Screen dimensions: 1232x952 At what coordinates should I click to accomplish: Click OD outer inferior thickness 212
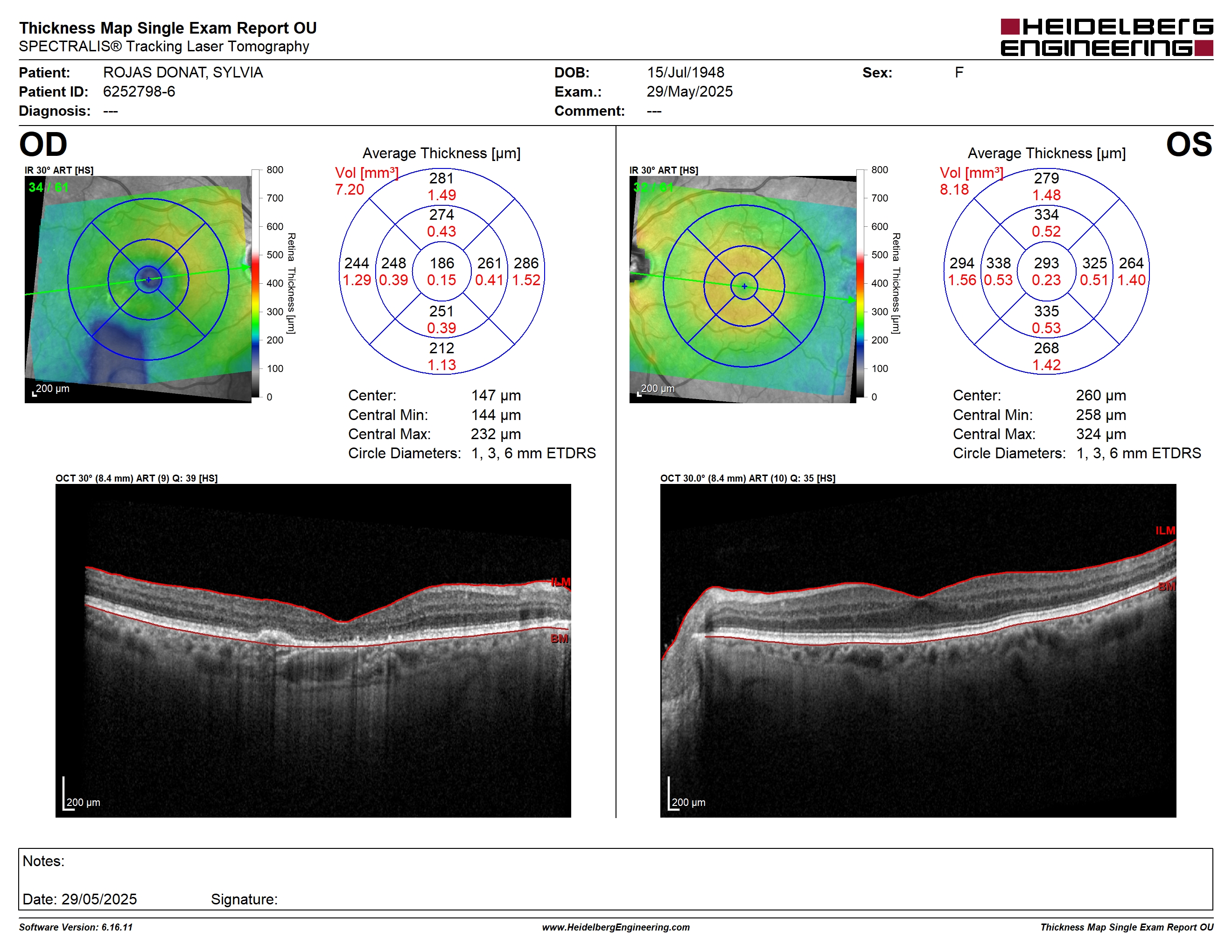click(441, 348)
